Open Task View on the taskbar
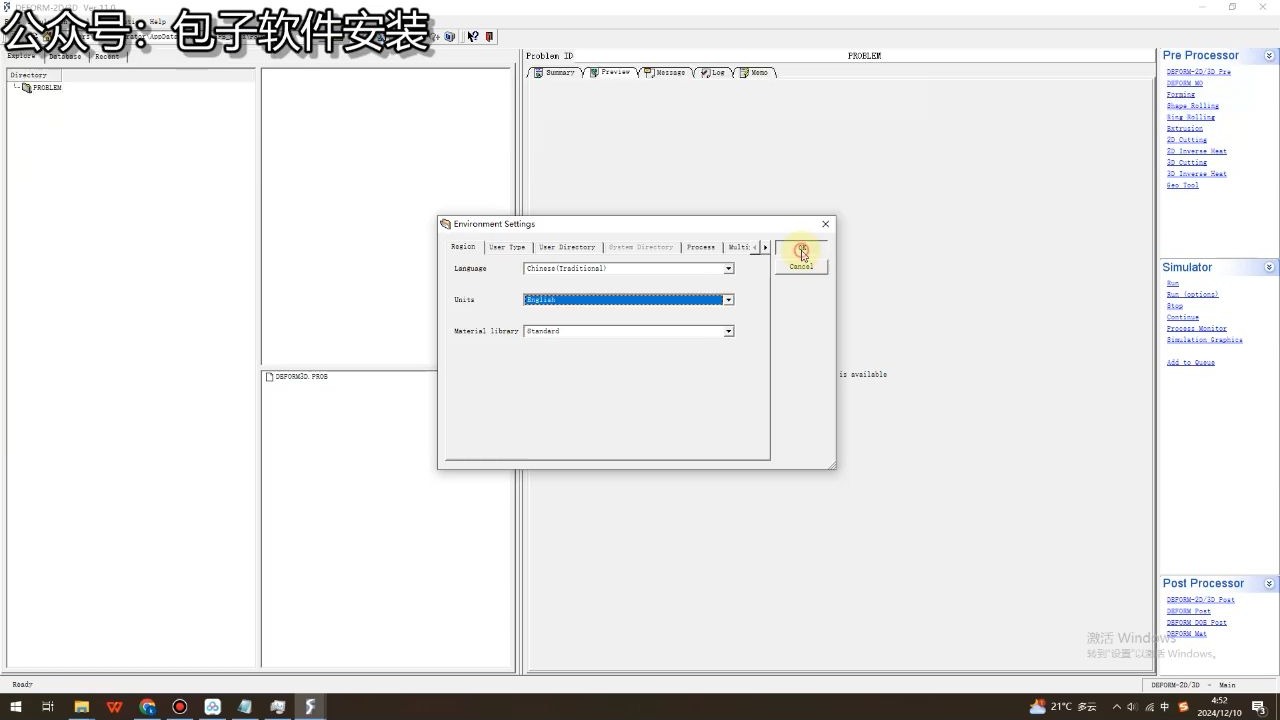This screenshot has height=720, width=1280. 48,706
